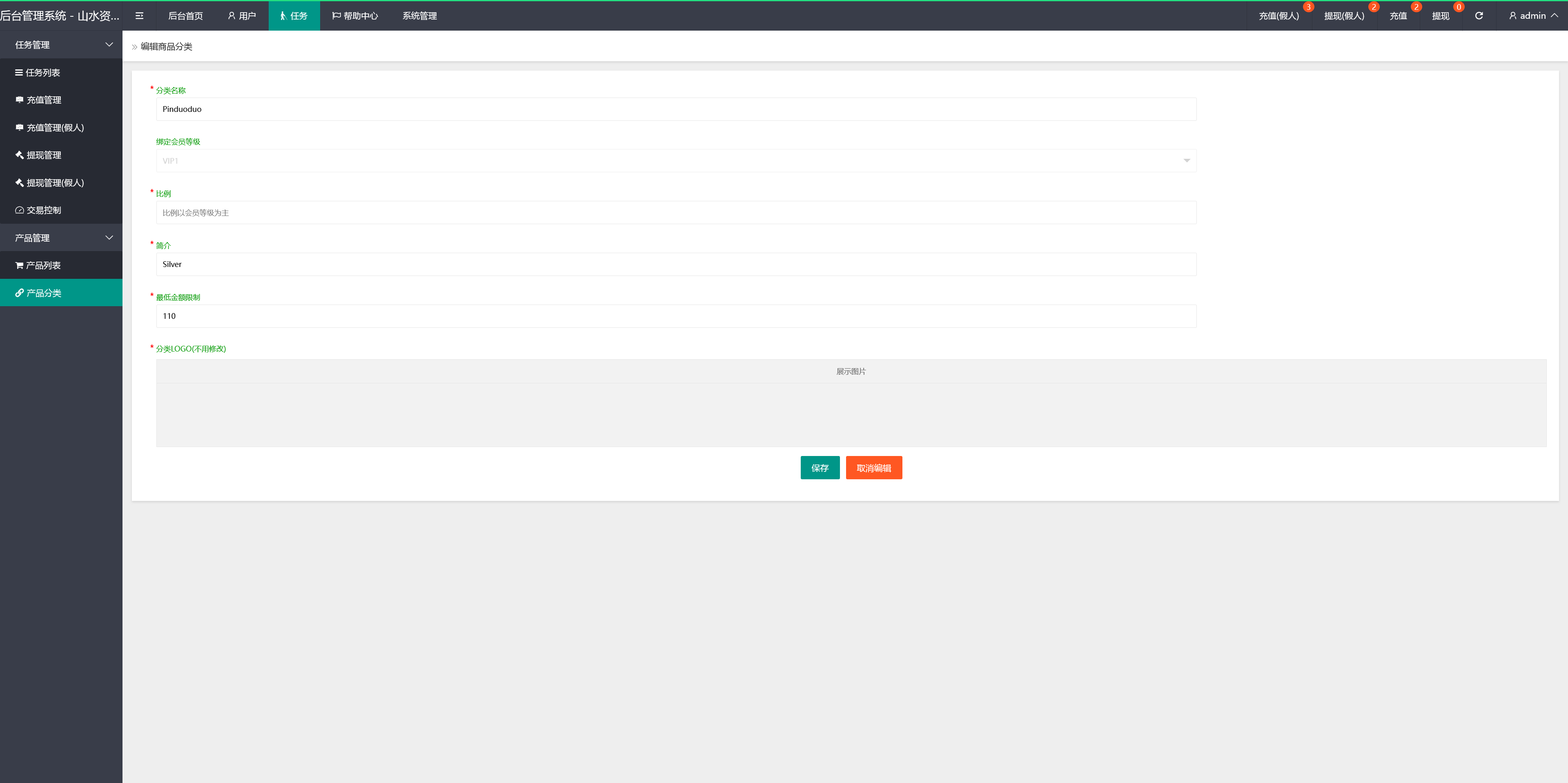Open 交易控制 in the sidebar
Image resolution: width=1568 pixels, height=783 pixels.
pos(44,210)
